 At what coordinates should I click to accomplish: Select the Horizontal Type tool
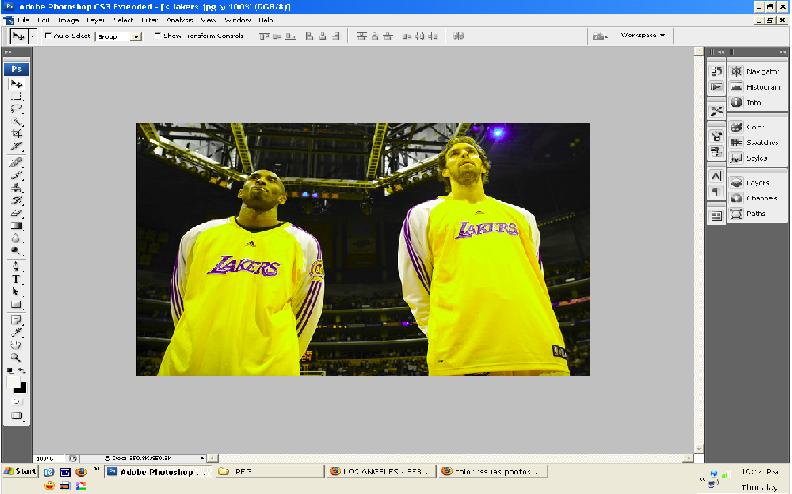[x=16, y=279]
